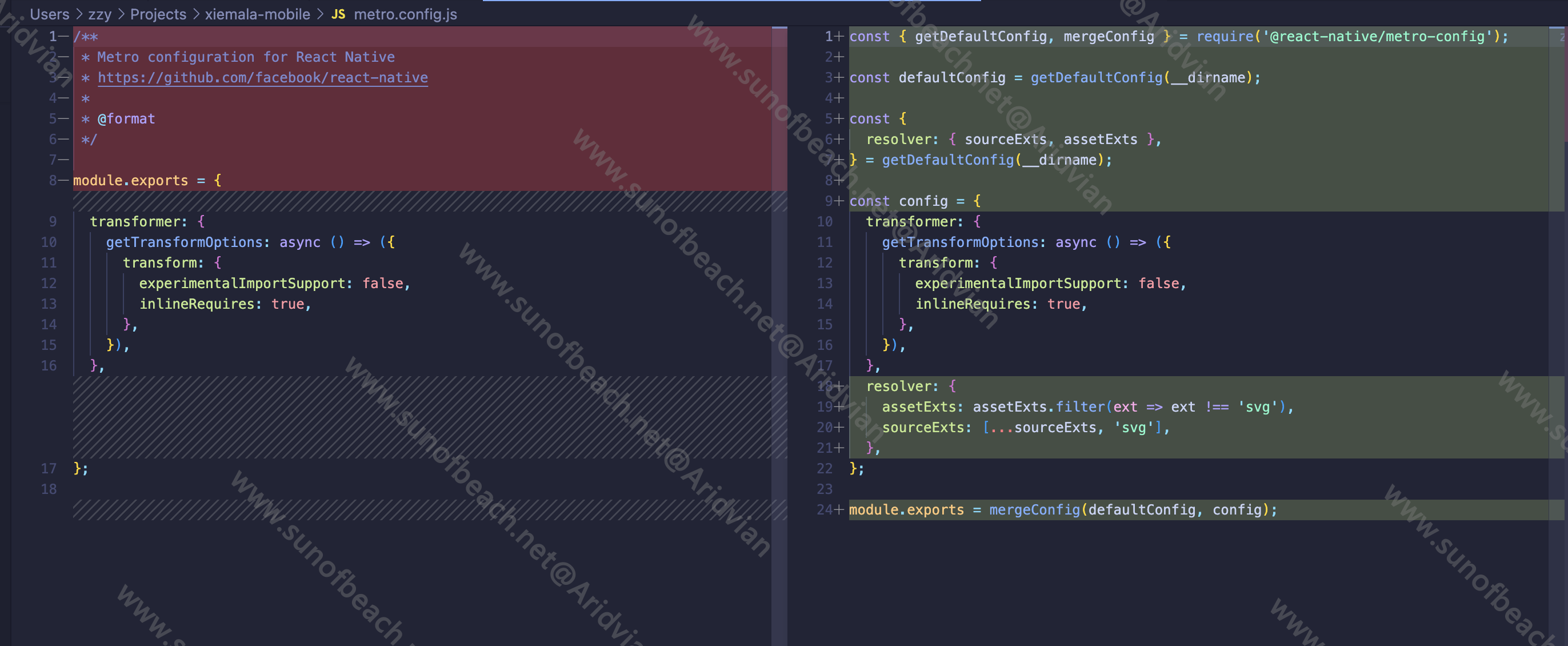Screen dimensions: 1568x646
Task: Click "sourceExts: [...sourceExts, 'svg']," line
Action: click(1026, 428)
